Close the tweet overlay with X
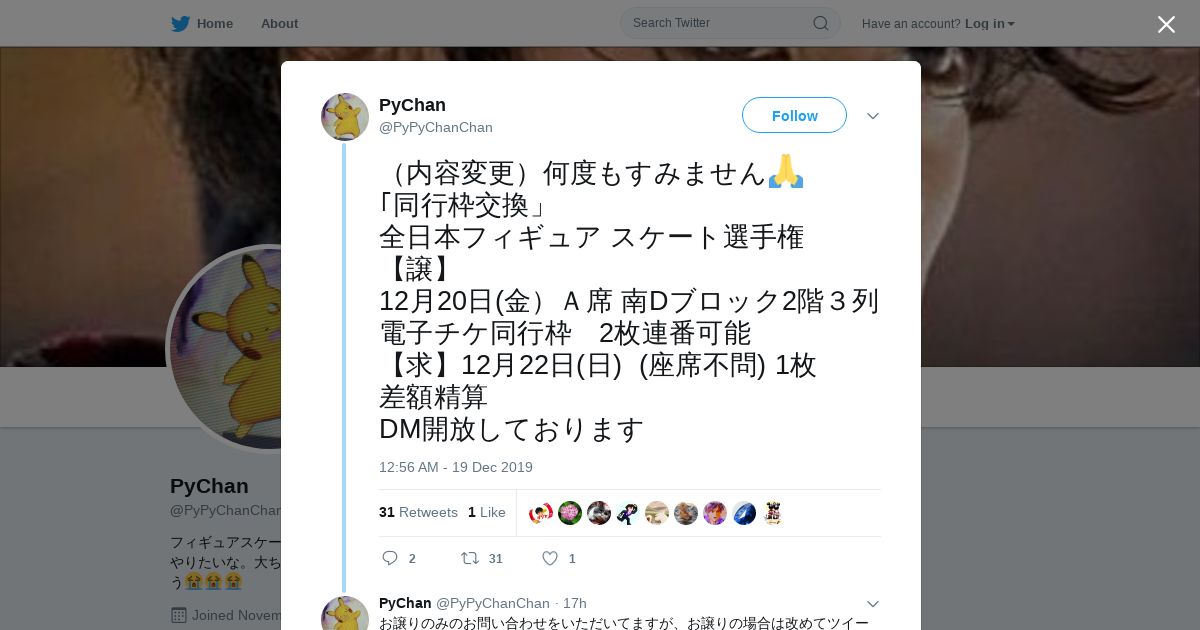 [x=1166, y=24]
